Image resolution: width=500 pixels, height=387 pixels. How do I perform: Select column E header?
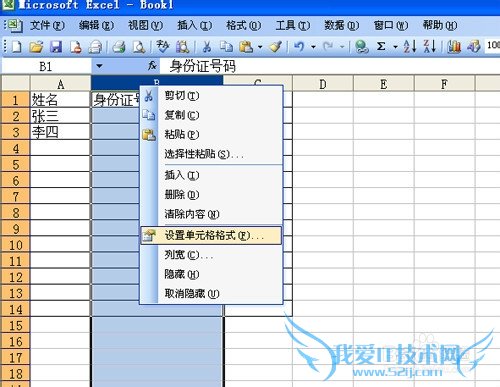pyautogui.click(x=384, y=83)
